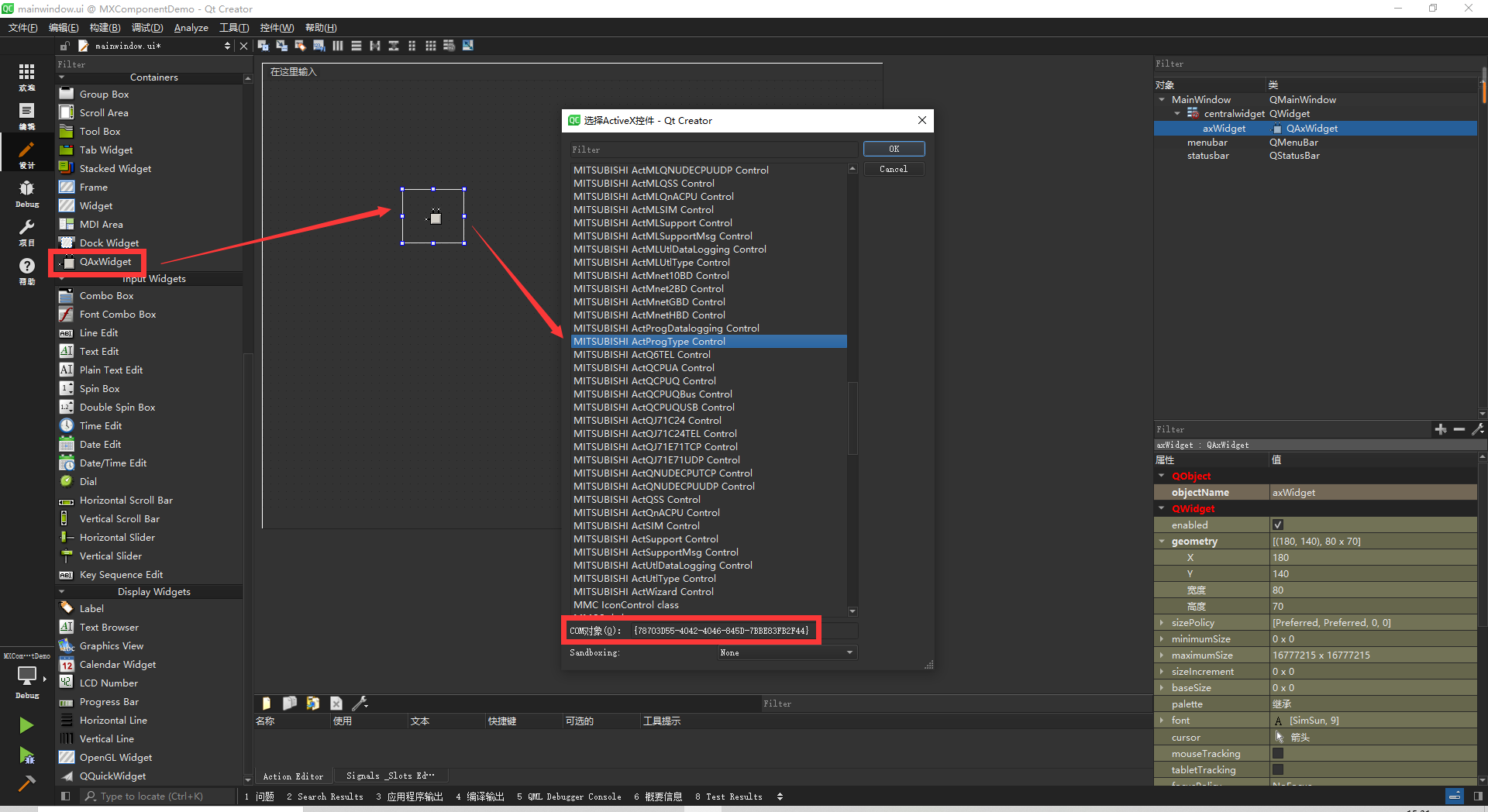Image resolution: width=1488 pixels, height=812 pixels.
Task: Click the ActiveX dialog Filter field
Action: point(713,150)
